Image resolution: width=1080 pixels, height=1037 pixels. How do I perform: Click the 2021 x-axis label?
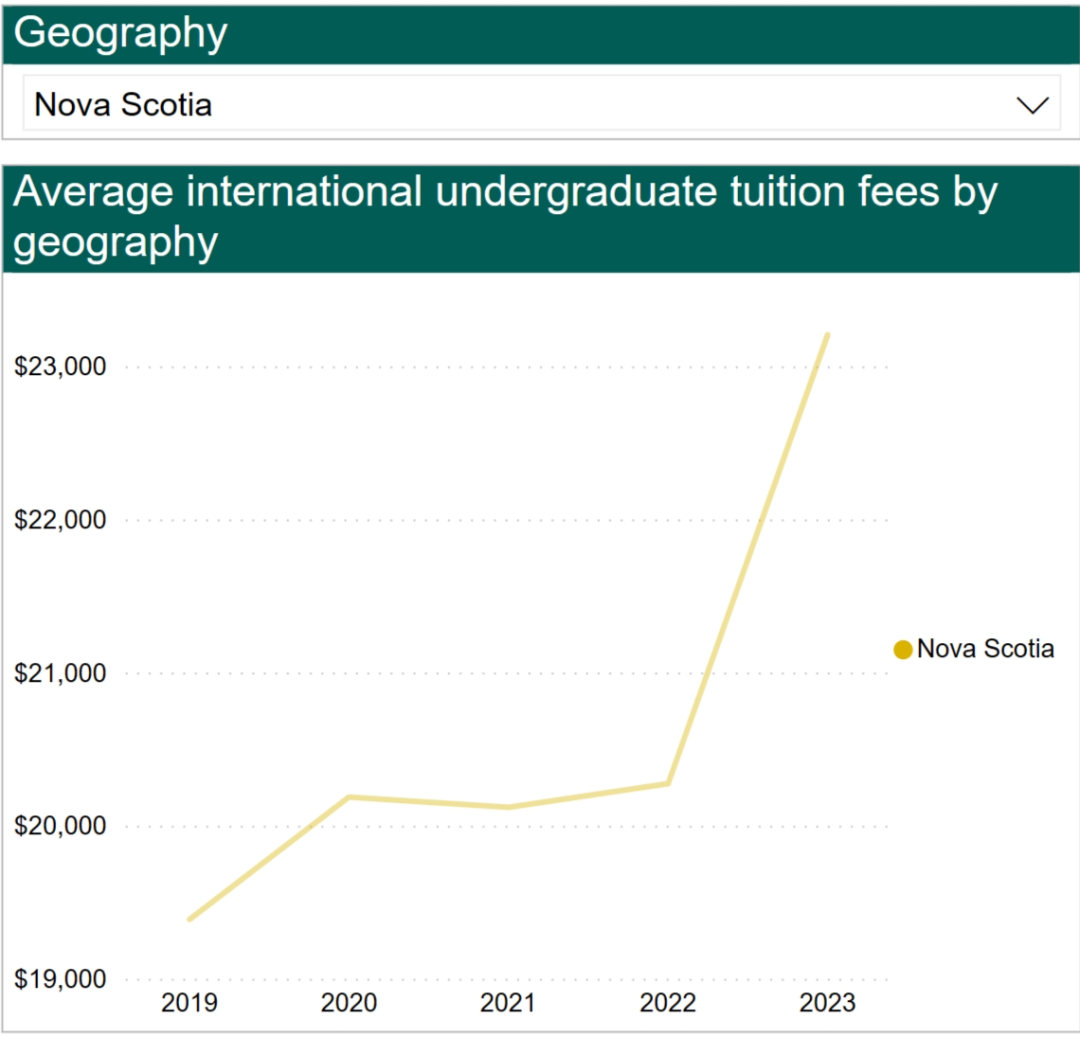(x=508, y=1003)
